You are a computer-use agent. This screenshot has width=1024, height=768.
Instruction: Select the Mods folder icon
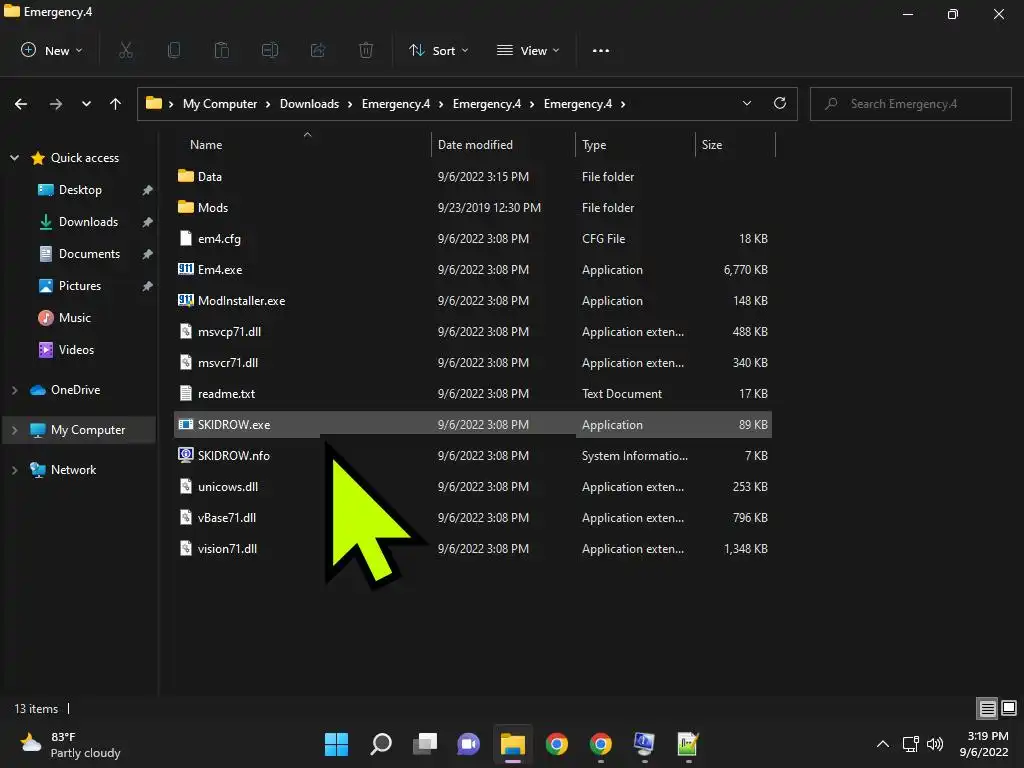(x=185, y=207)
